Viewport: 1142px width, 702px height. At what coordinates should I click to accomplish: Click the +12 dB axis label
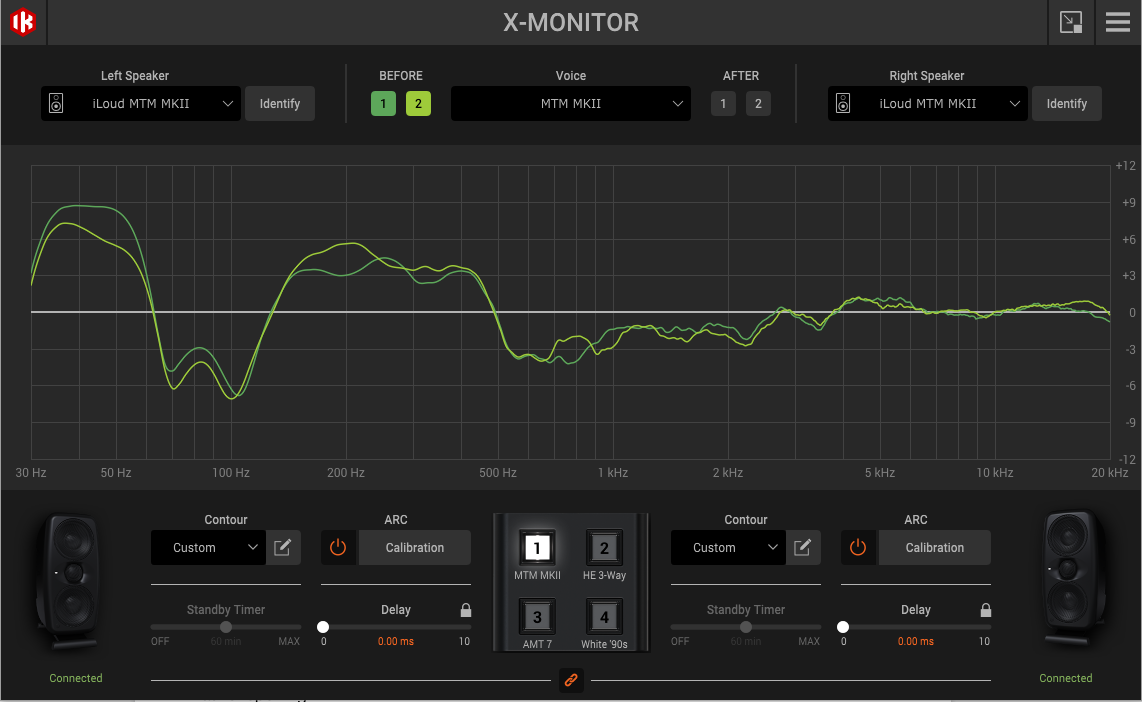coord(1125,166)
